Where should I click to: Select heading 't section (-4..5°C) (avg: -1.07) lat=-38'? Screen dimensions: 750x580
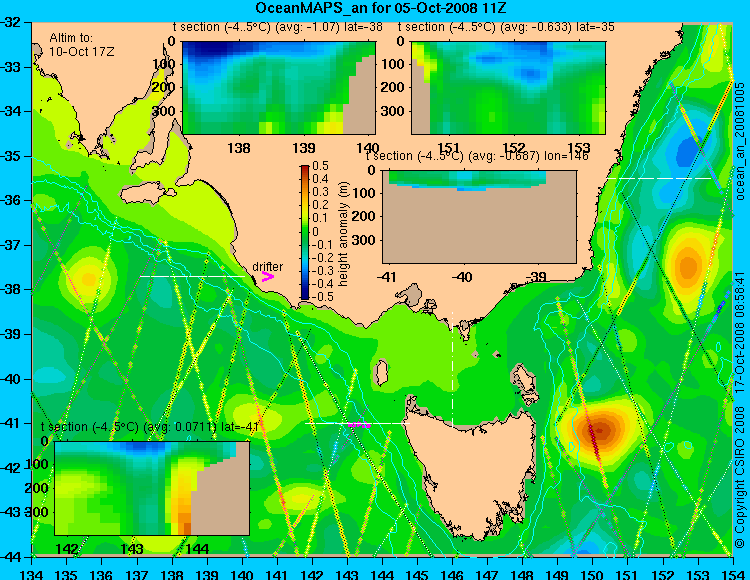(x=278, y=27)
